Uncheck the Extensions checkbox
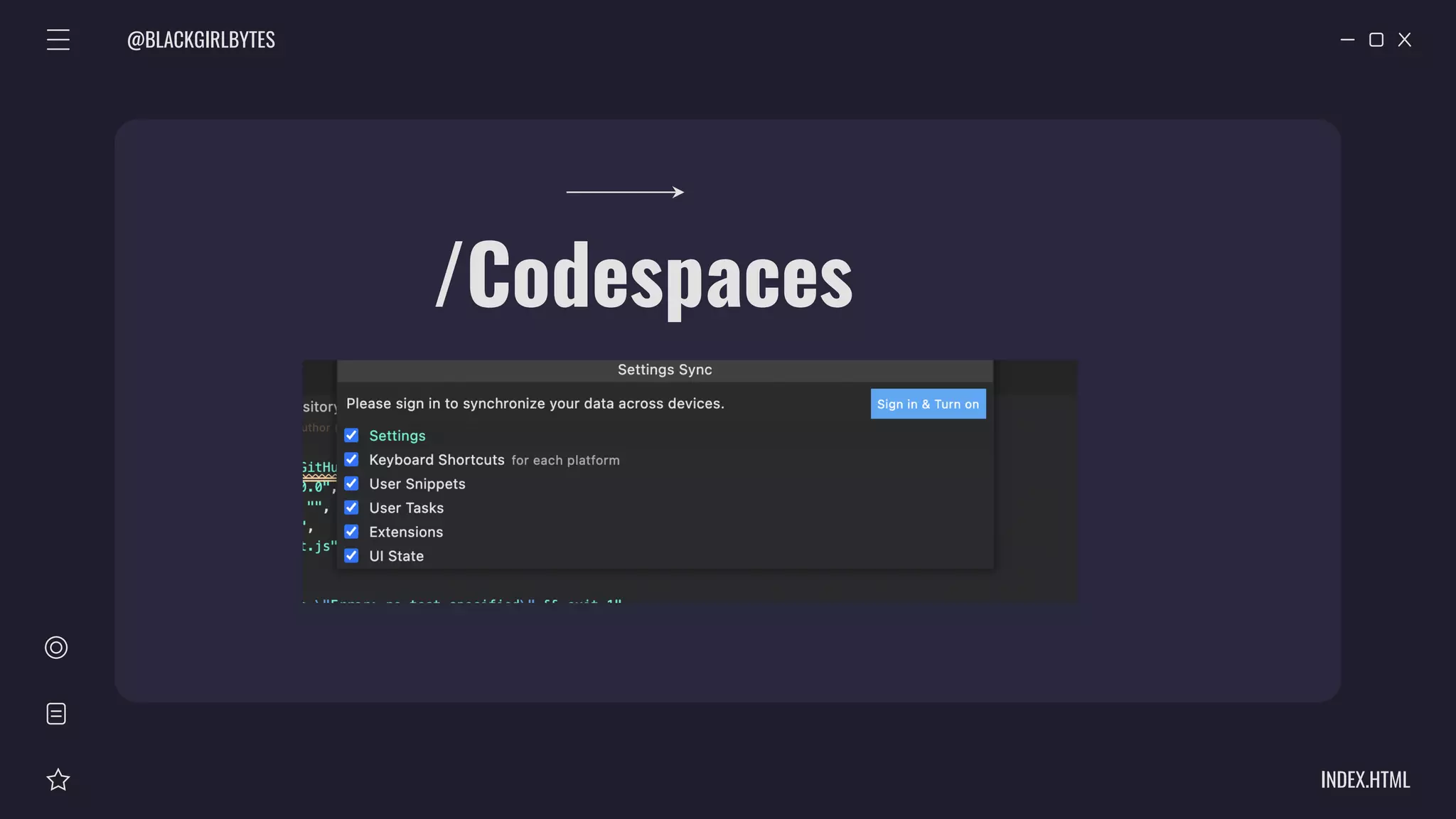This screenshot has height=819, width=1456. point(351,532)
